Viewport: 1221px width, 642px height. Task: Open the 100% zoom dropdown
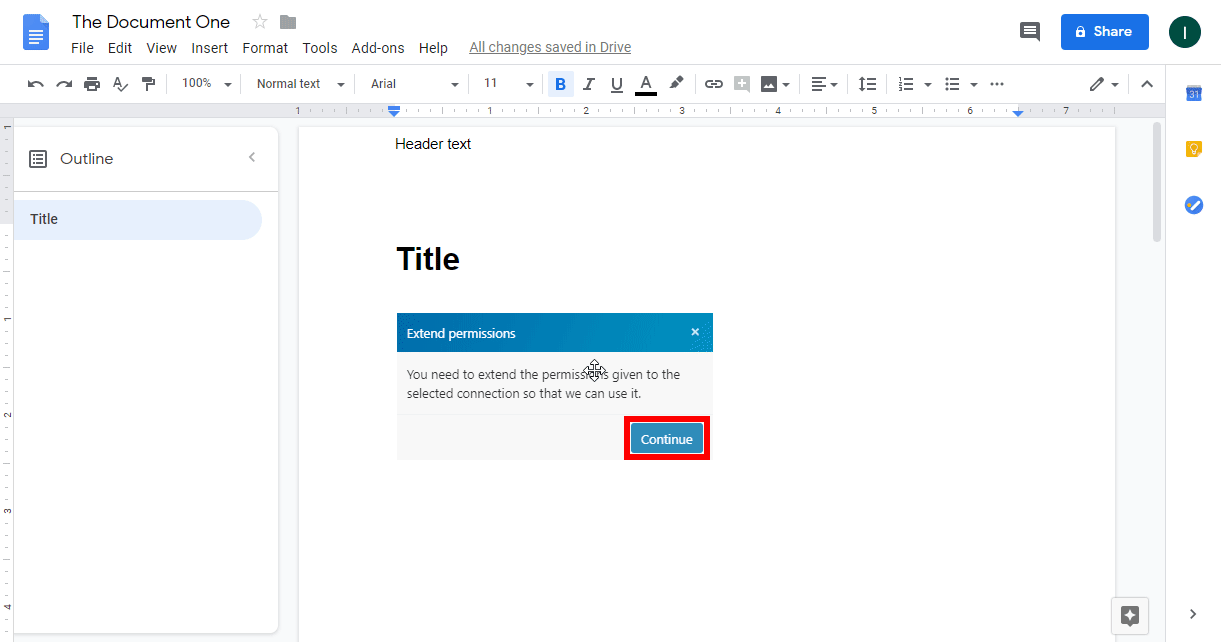pos(206,84)
